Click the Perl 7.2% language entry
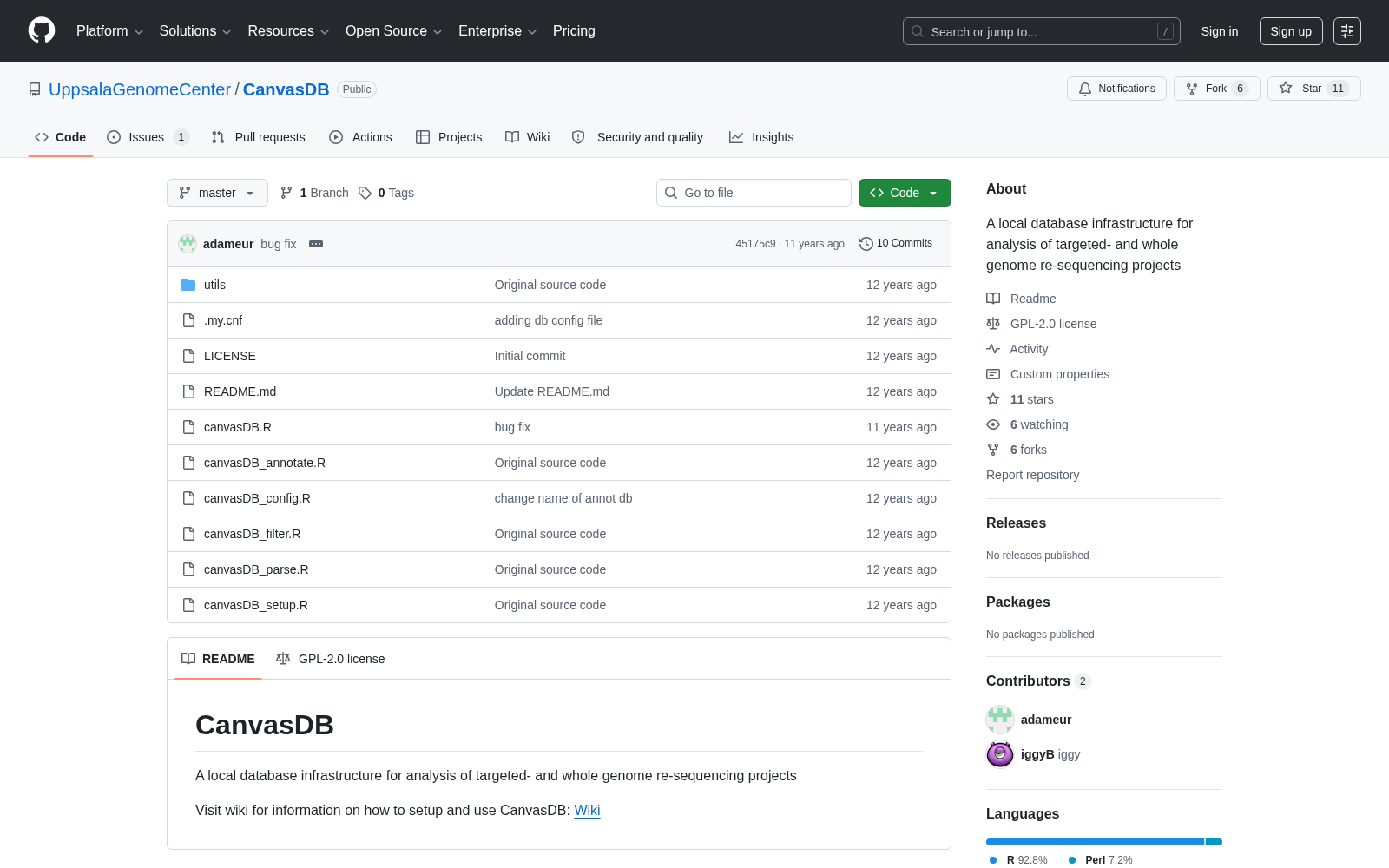The image size is (1389, 868). point(1100,860)
